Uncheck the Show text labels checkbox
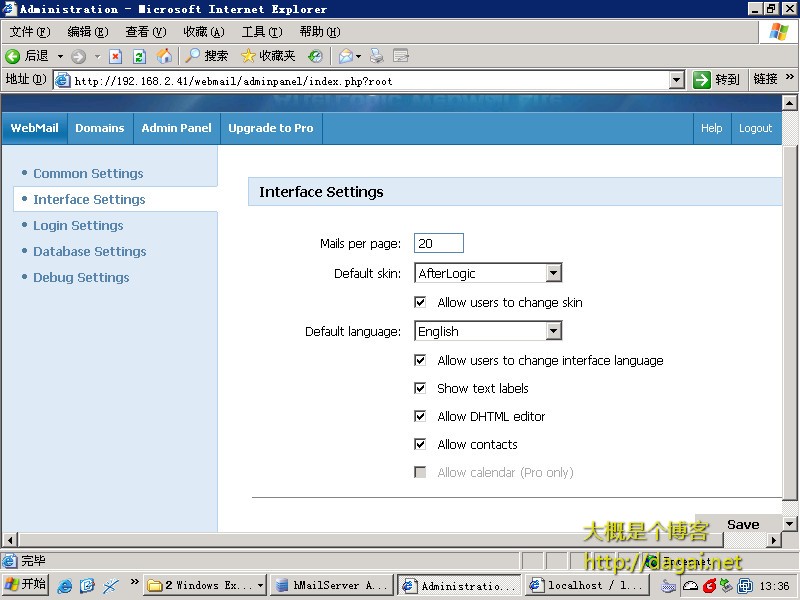Screen dimensions: 800x600 click(420, 388)
